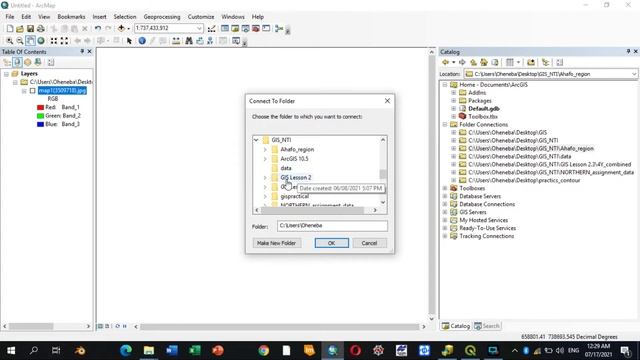Image resolution: width=640 pixels, height=360 pixels.
Task: Select the Zoom Out tool
Action: (x=20, y=41)
